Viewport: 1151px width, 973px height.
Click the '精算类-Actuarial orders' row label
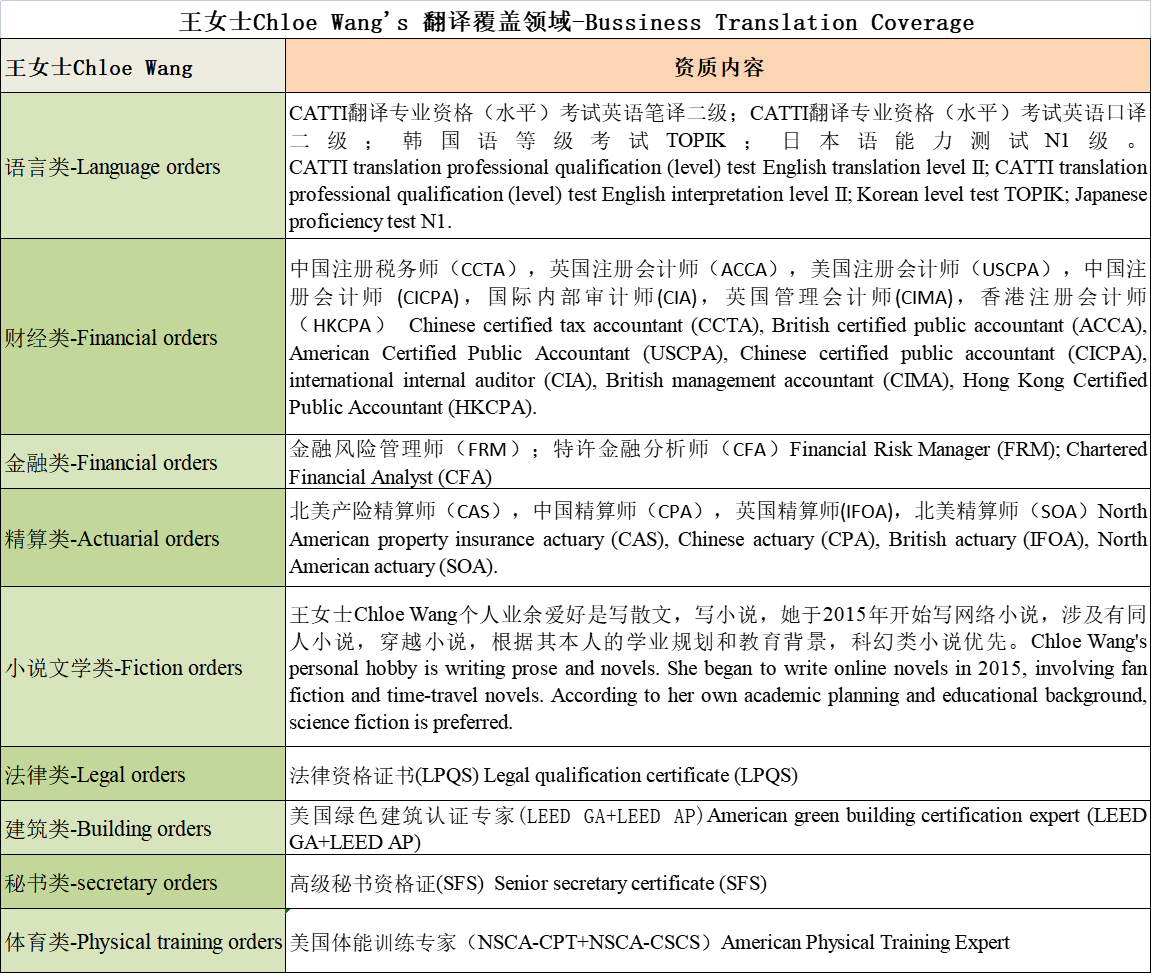tap(143, 538)
